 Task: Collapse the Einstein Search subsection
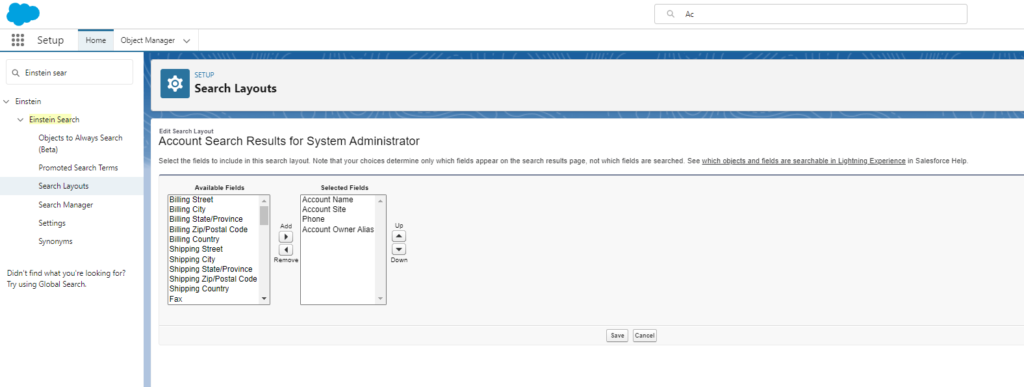[21, 120]
